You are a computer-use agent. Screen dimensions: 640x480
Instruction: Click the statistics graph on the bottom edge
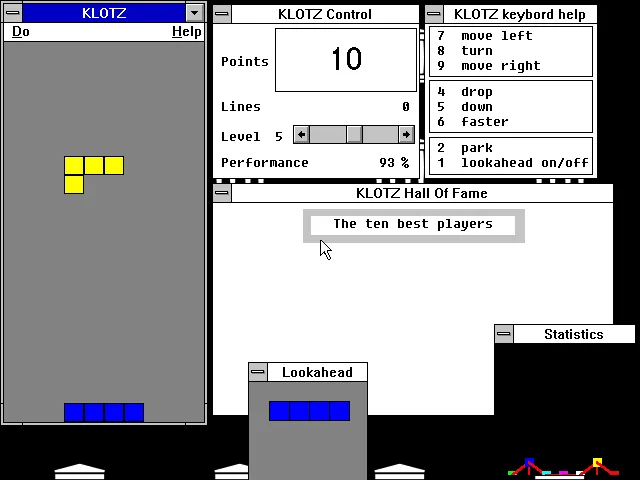point(563,468)
